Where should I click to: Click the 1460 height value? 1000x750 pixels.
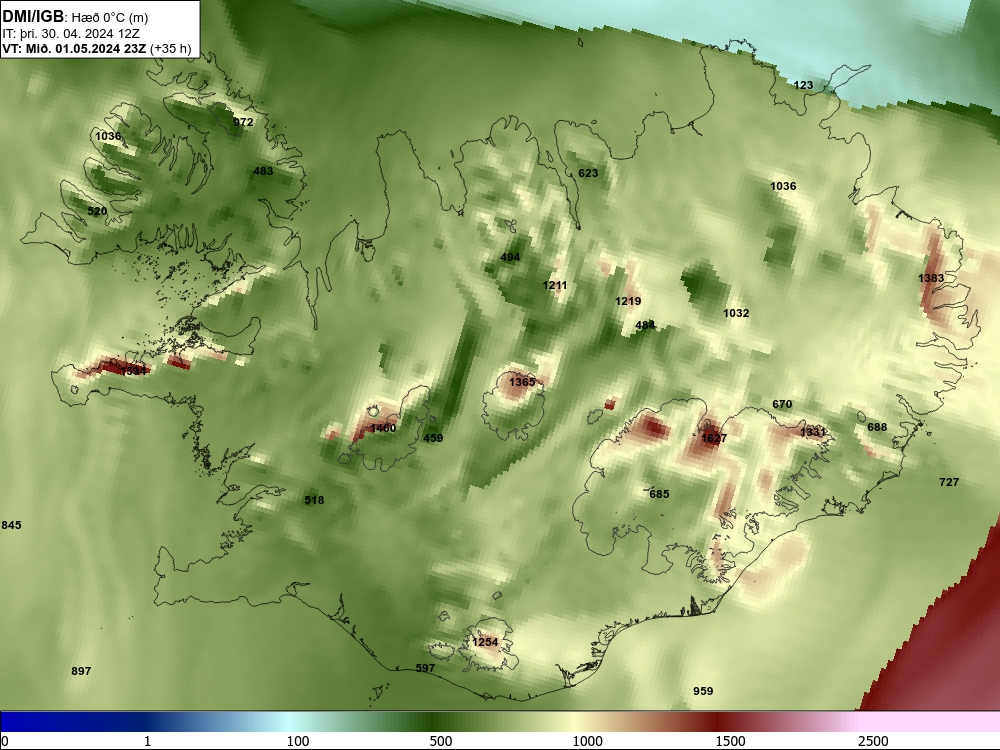coord(383,428)
